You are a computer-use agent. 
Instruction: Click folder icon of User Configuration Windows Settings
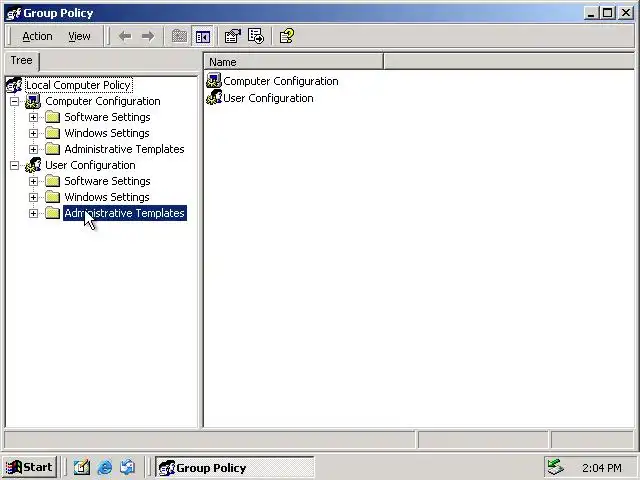click(x=53, y=197)
